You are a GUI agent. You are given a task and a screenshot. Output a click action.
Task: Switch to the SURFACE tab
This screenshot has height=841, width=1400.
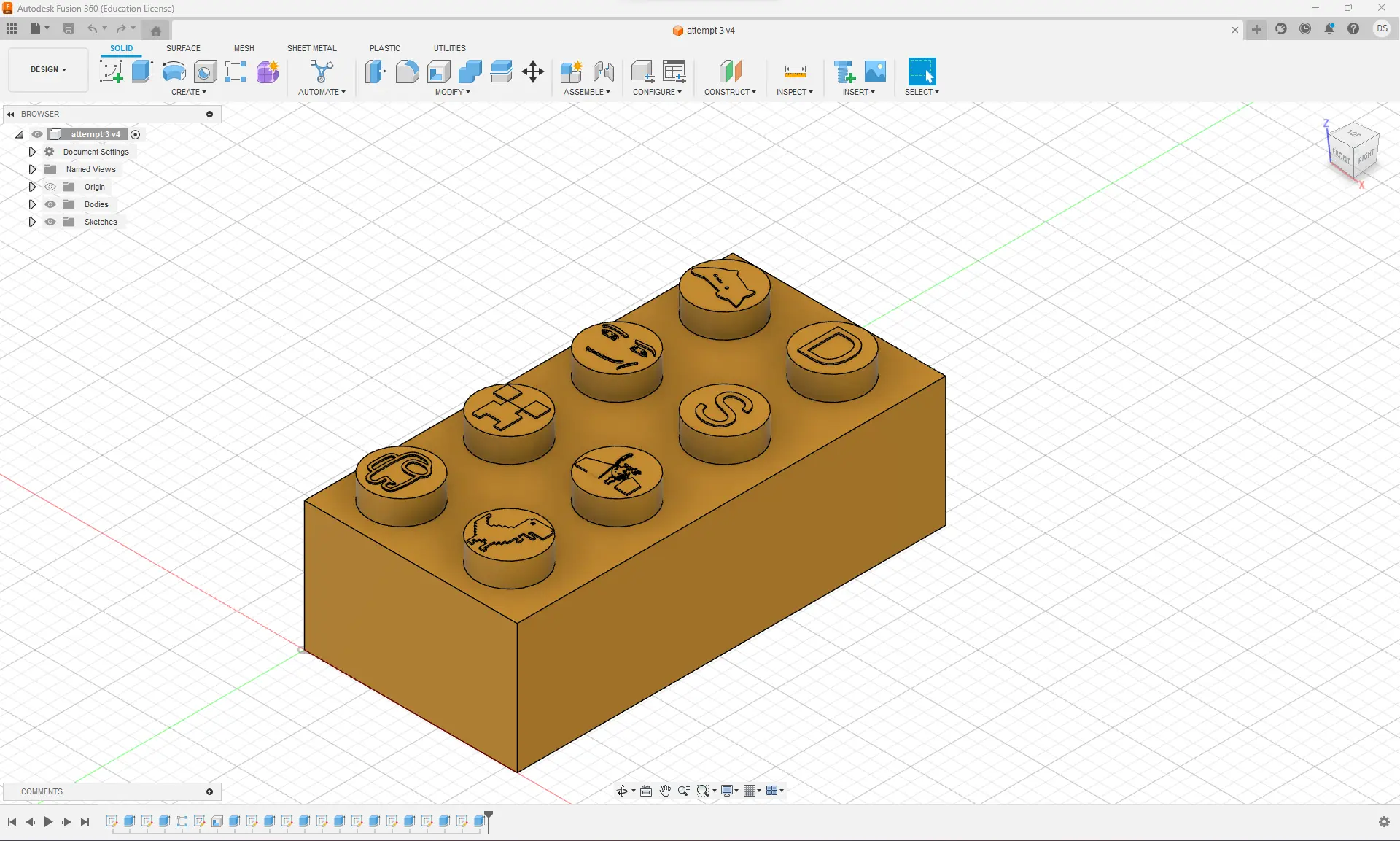(183, 48)
